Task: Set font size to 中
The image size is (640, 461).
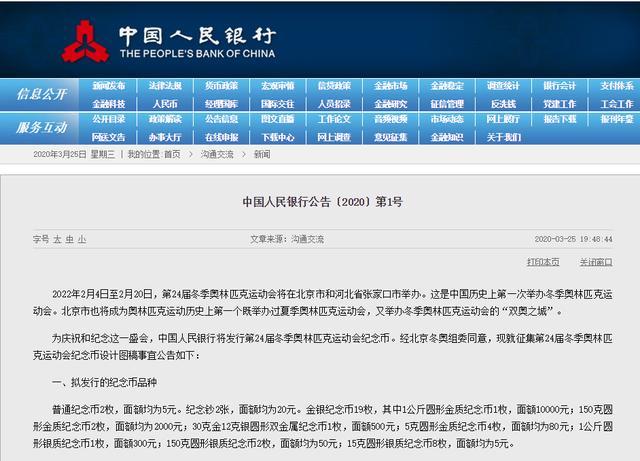Action: point(70,239)
